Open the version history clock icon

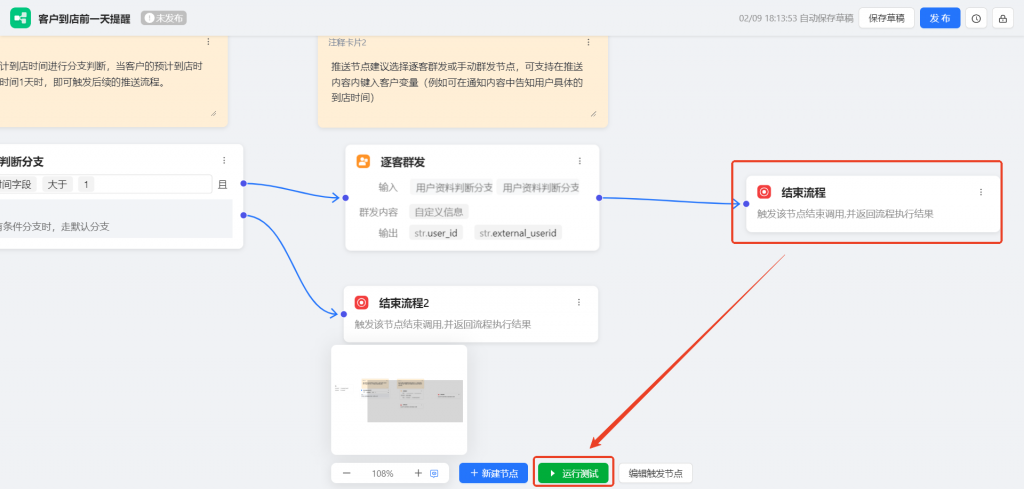coord(976,18)
